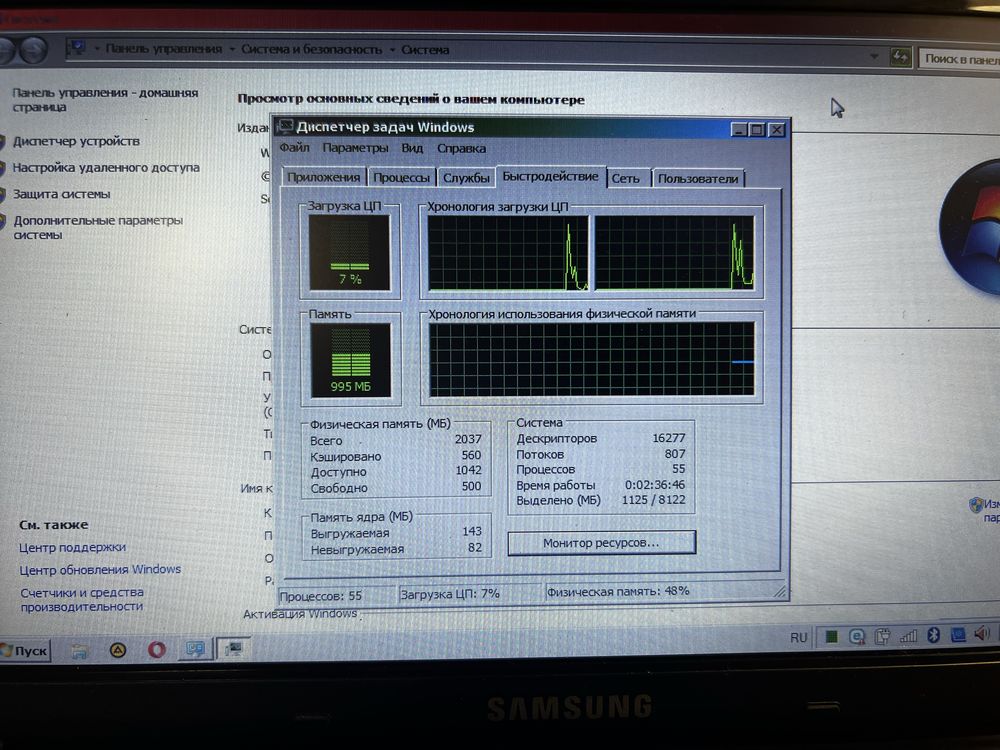Click the refresh button beside address bar
The height and width of the screenshot is (750, 1000).
click(x=900, y=57)
